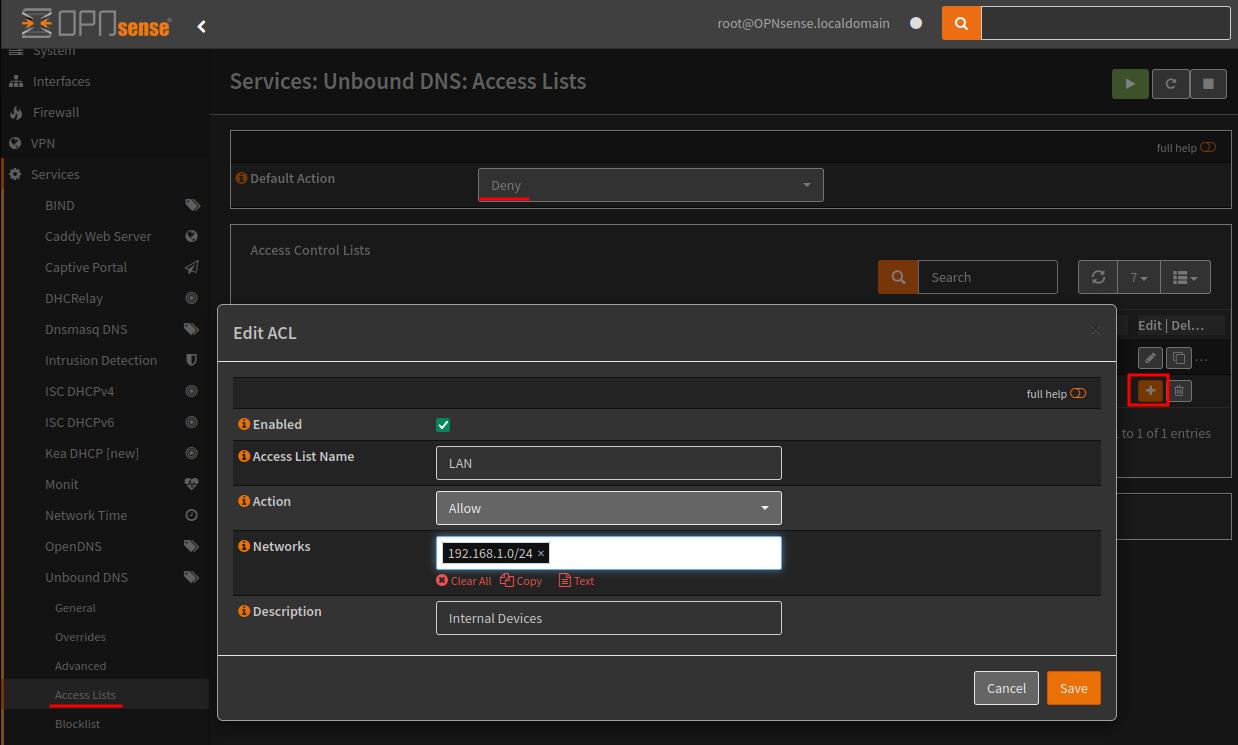Click Text under the Networks field
1238x745 pixels.
coord(576,581)
